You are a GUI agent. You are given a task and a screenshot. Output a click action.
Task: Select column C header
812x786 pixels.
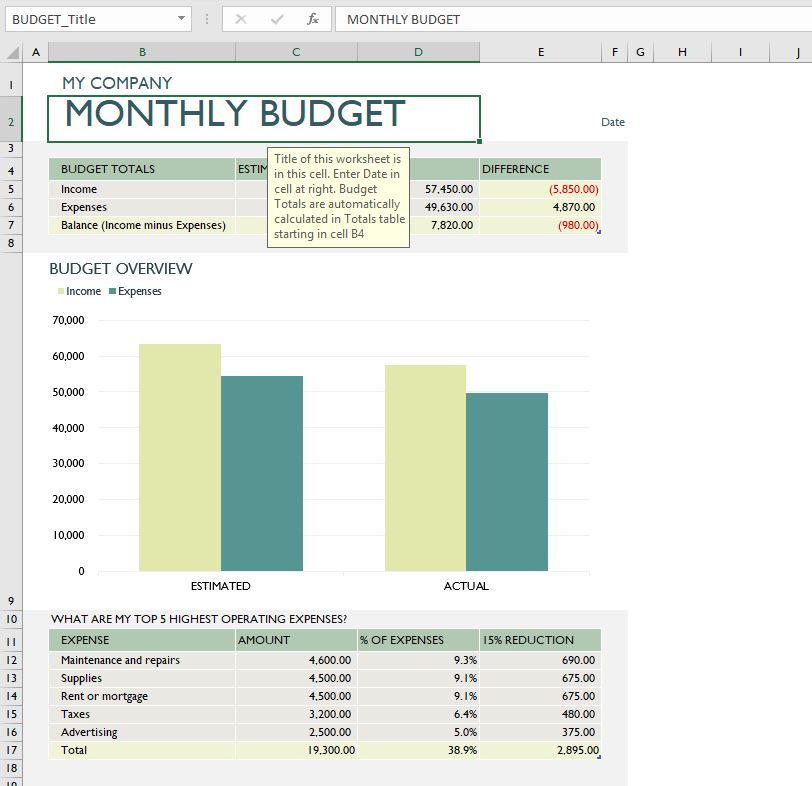click(x=296, y=52)
